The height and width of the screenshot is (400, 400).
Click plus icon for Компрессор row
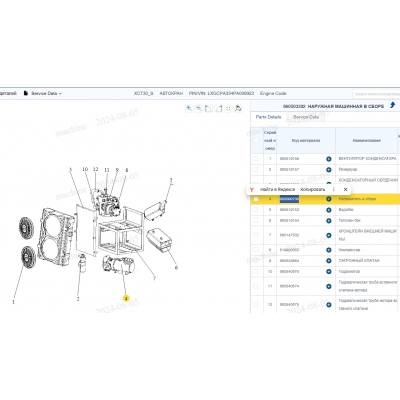[329, 250]
